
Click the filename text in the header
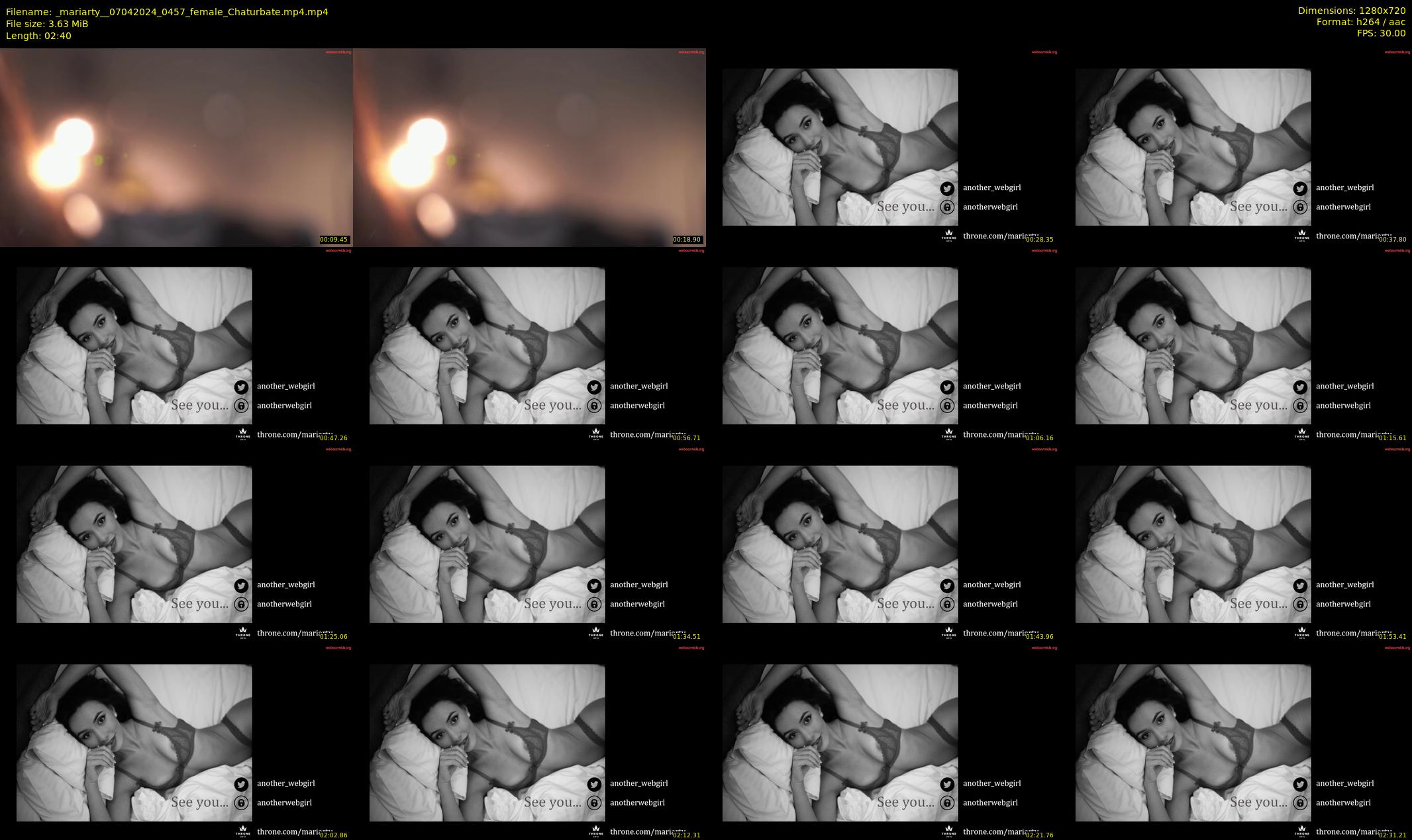(167, 12)
